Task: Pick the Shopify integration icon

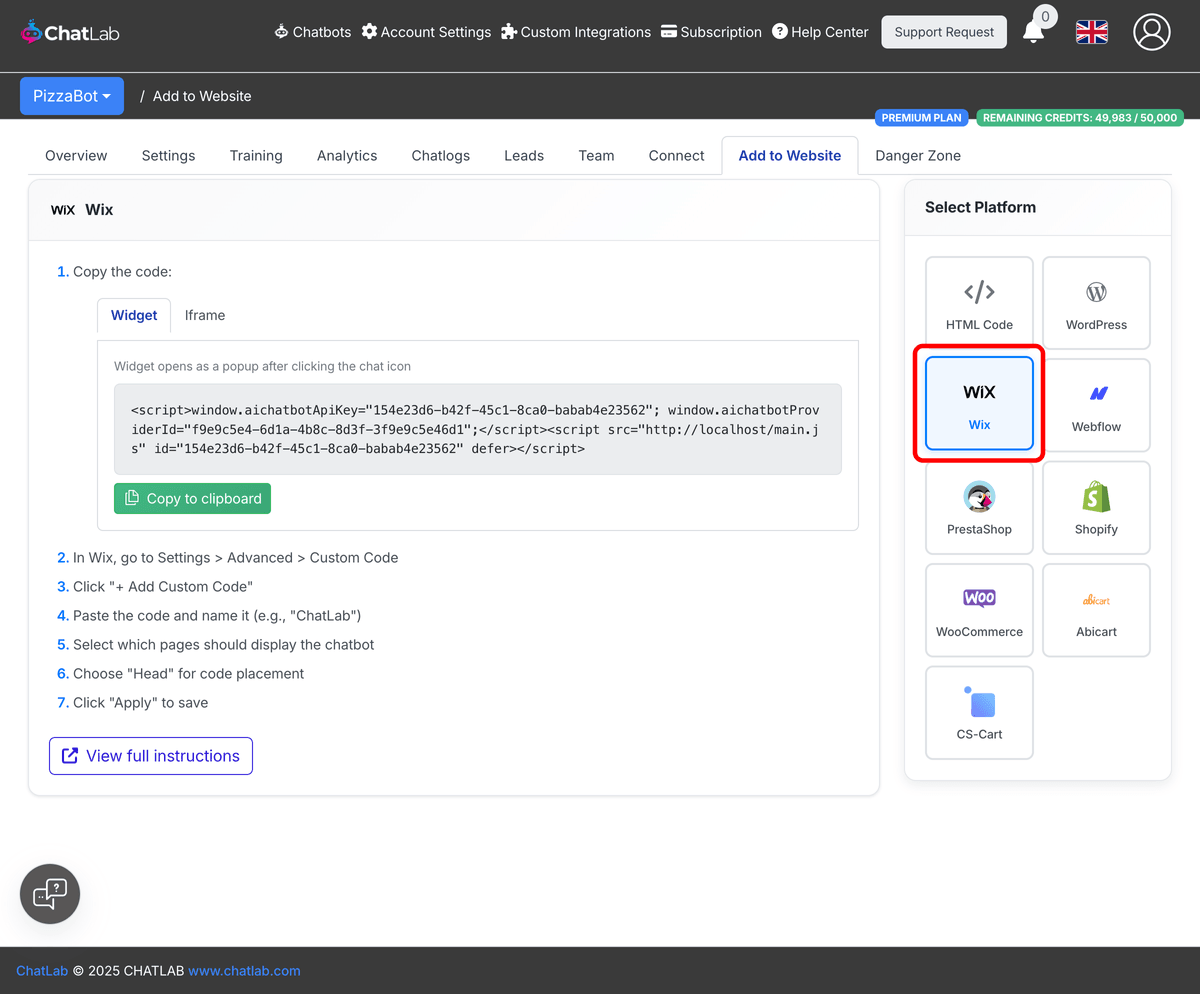Action: (x=1096, y=507)
